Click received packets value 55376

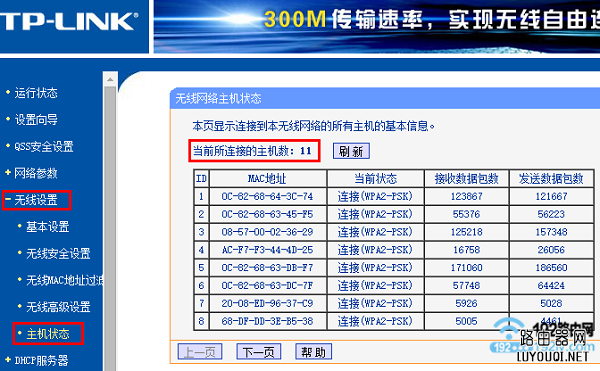tap(466, 214)
